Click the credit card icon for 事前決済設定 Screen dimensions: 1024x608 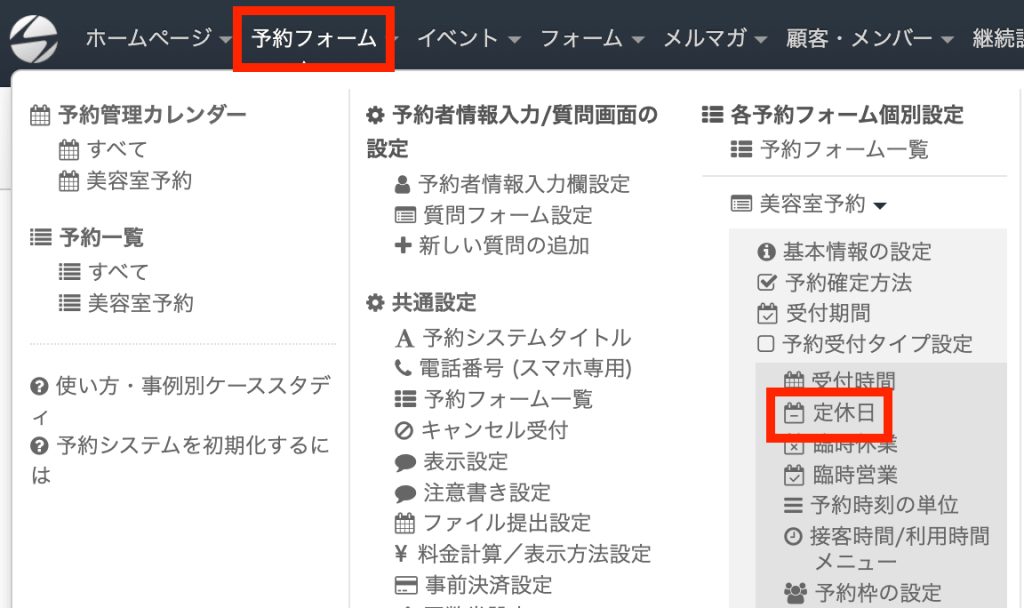405,585
